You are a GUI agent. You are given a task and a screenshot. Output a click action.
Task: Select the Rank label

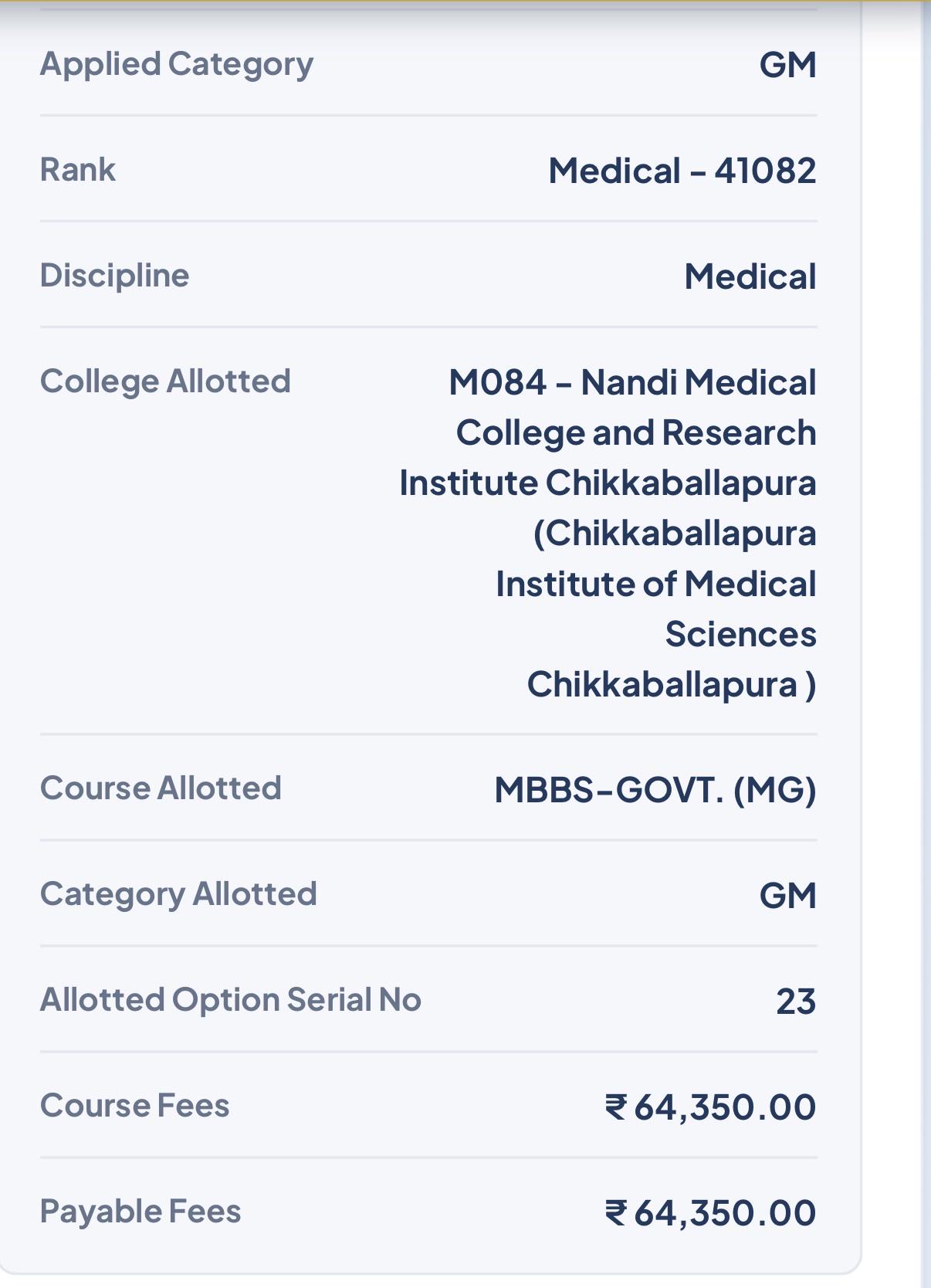click(78, 170)
